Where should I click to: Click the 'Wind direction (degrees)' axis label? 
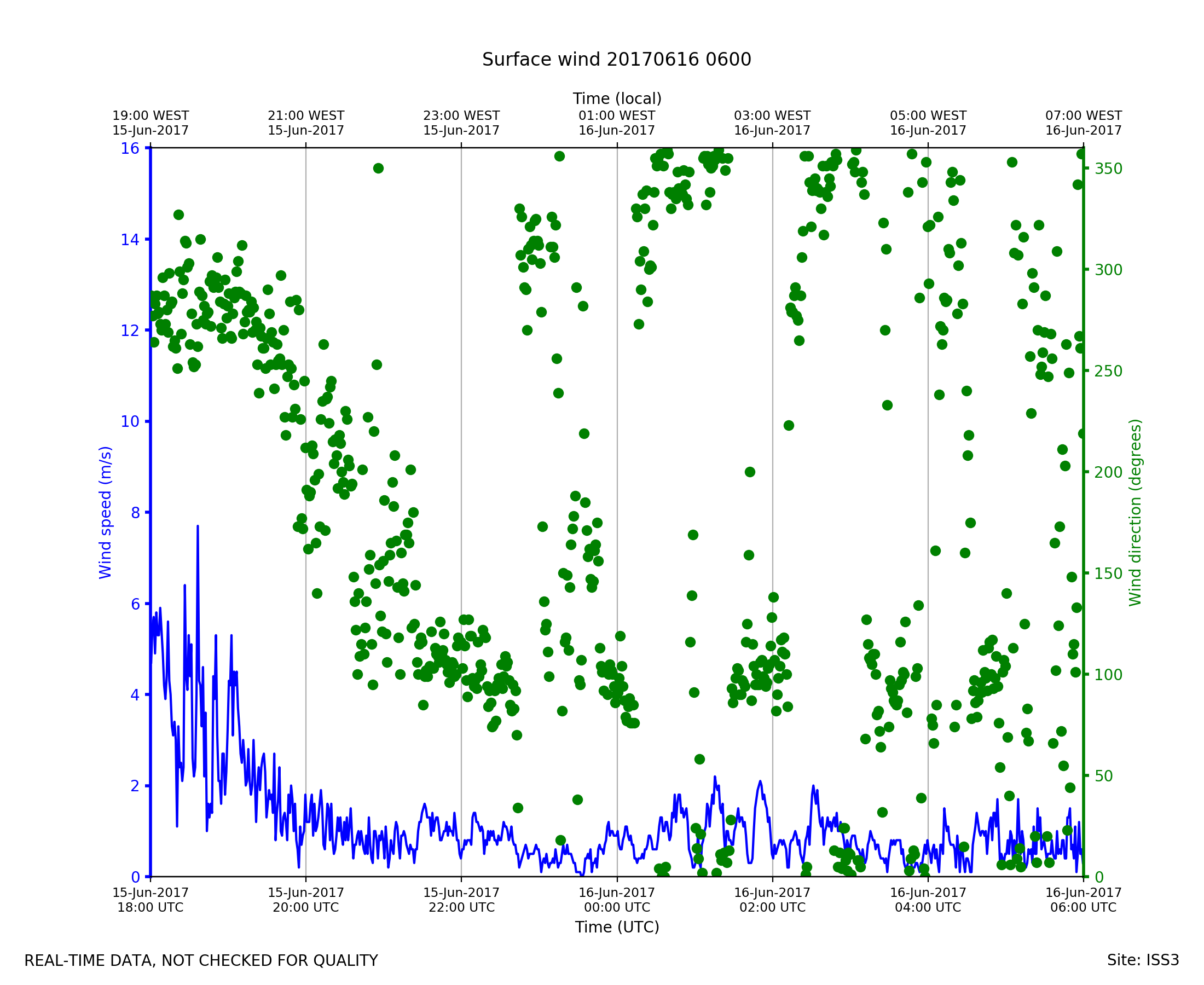click(1135, 512)
